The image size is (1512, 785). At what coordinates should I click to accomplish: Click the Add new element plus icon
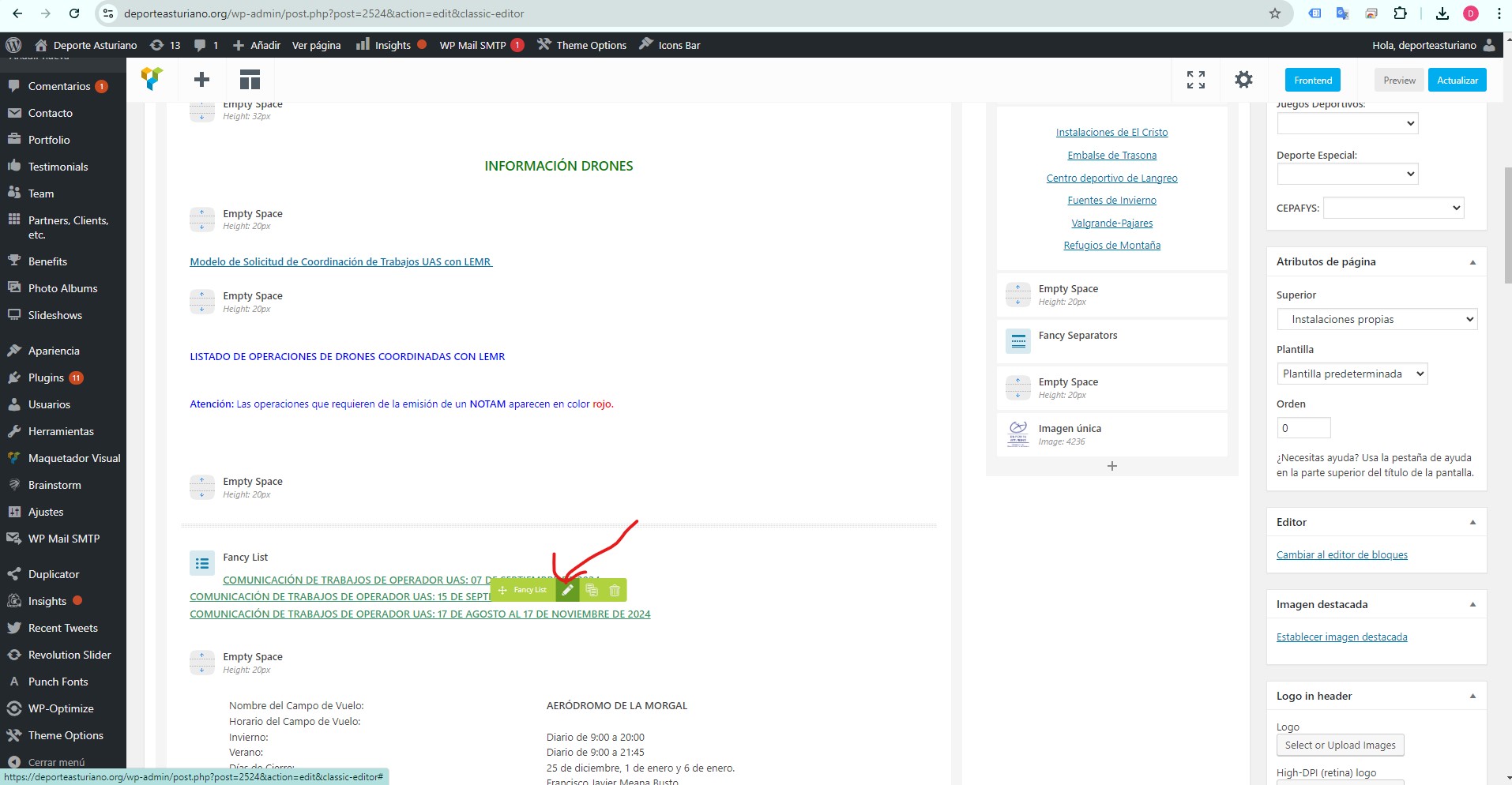tap(201, 79)
